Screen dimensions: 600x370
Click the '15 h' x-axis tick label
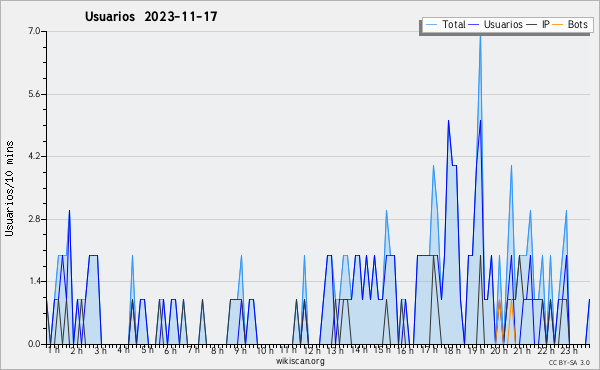pos(382,350)
